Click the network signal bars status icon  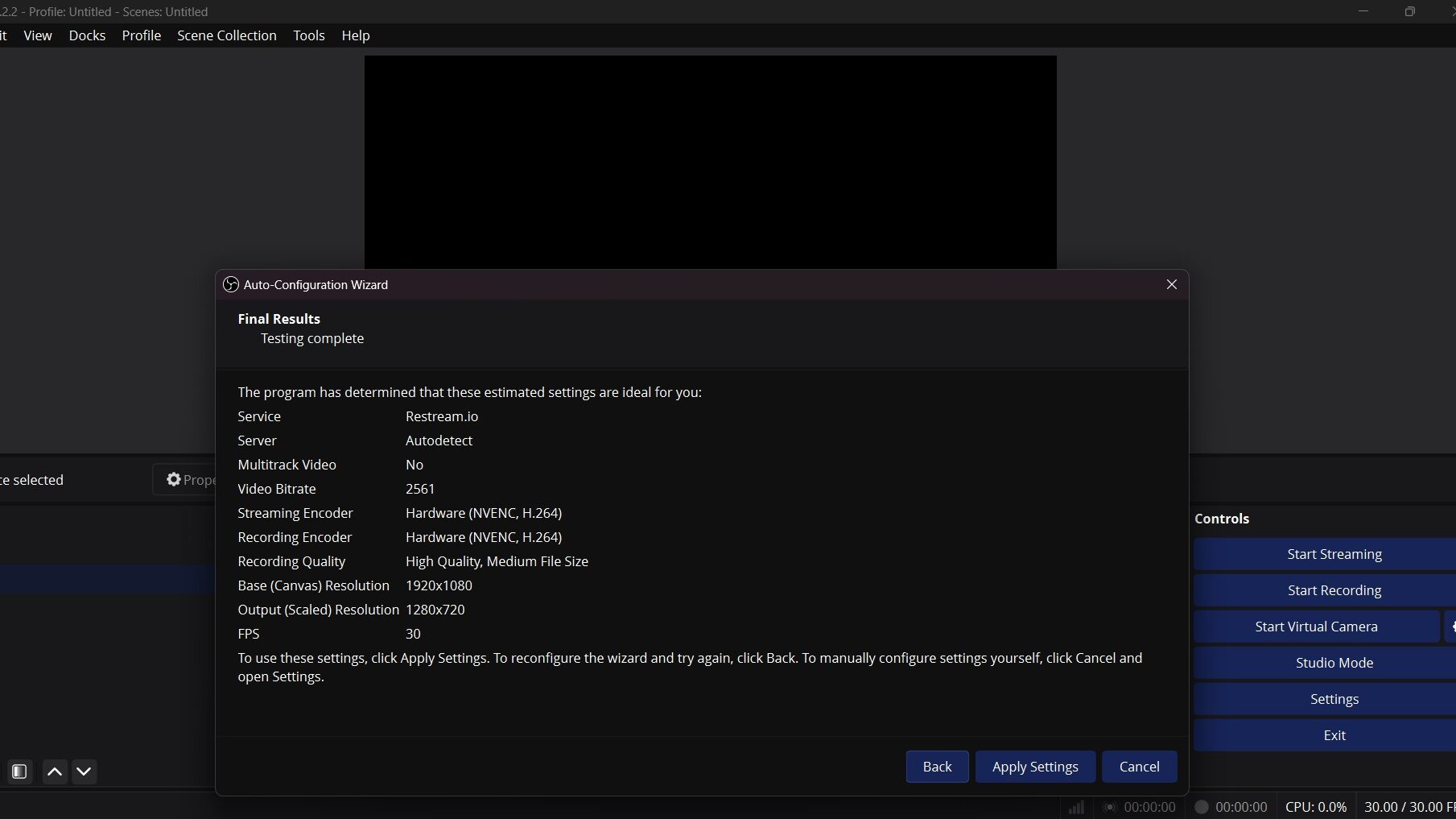click(x=1076, y=807)
